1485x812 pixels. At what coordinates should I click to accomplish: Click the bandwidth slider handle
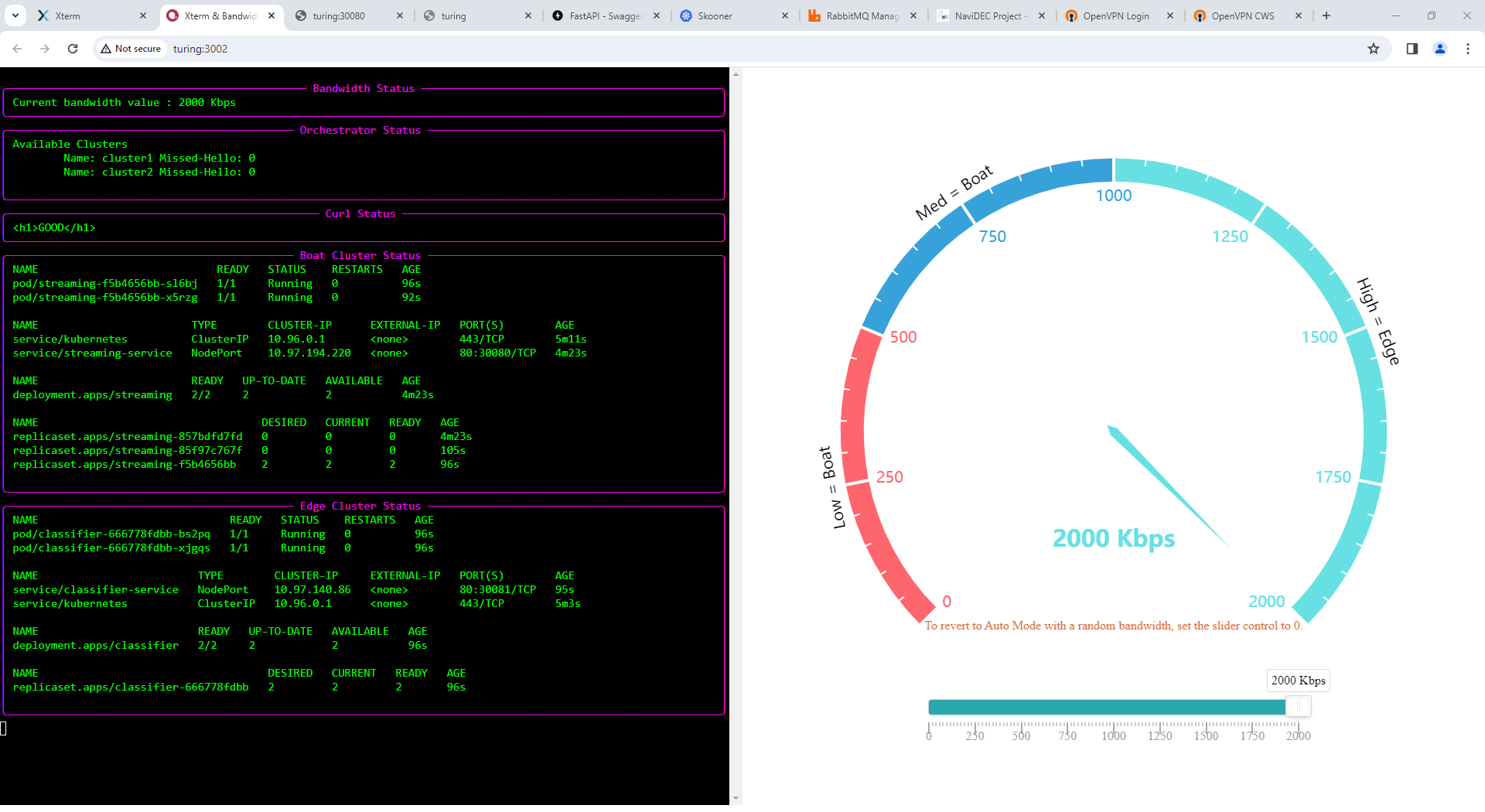[1299, 706]
